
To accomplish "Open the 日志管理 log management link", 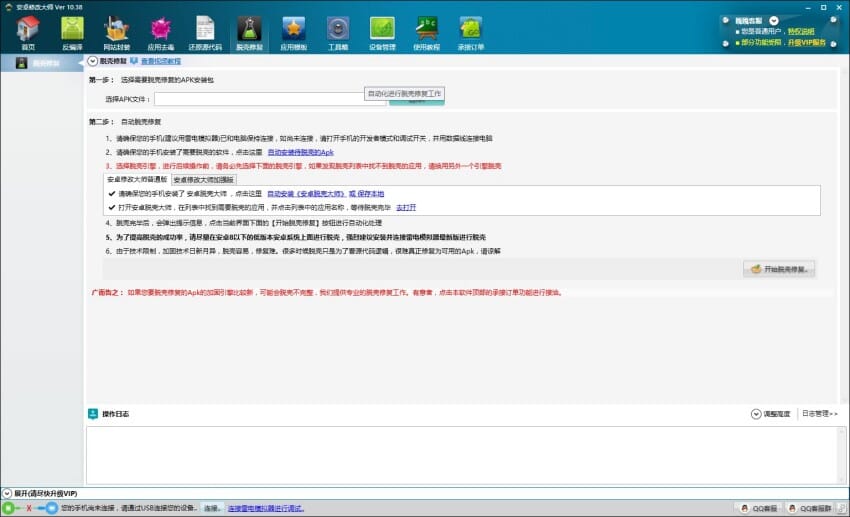I will click(x=819, y=413).
